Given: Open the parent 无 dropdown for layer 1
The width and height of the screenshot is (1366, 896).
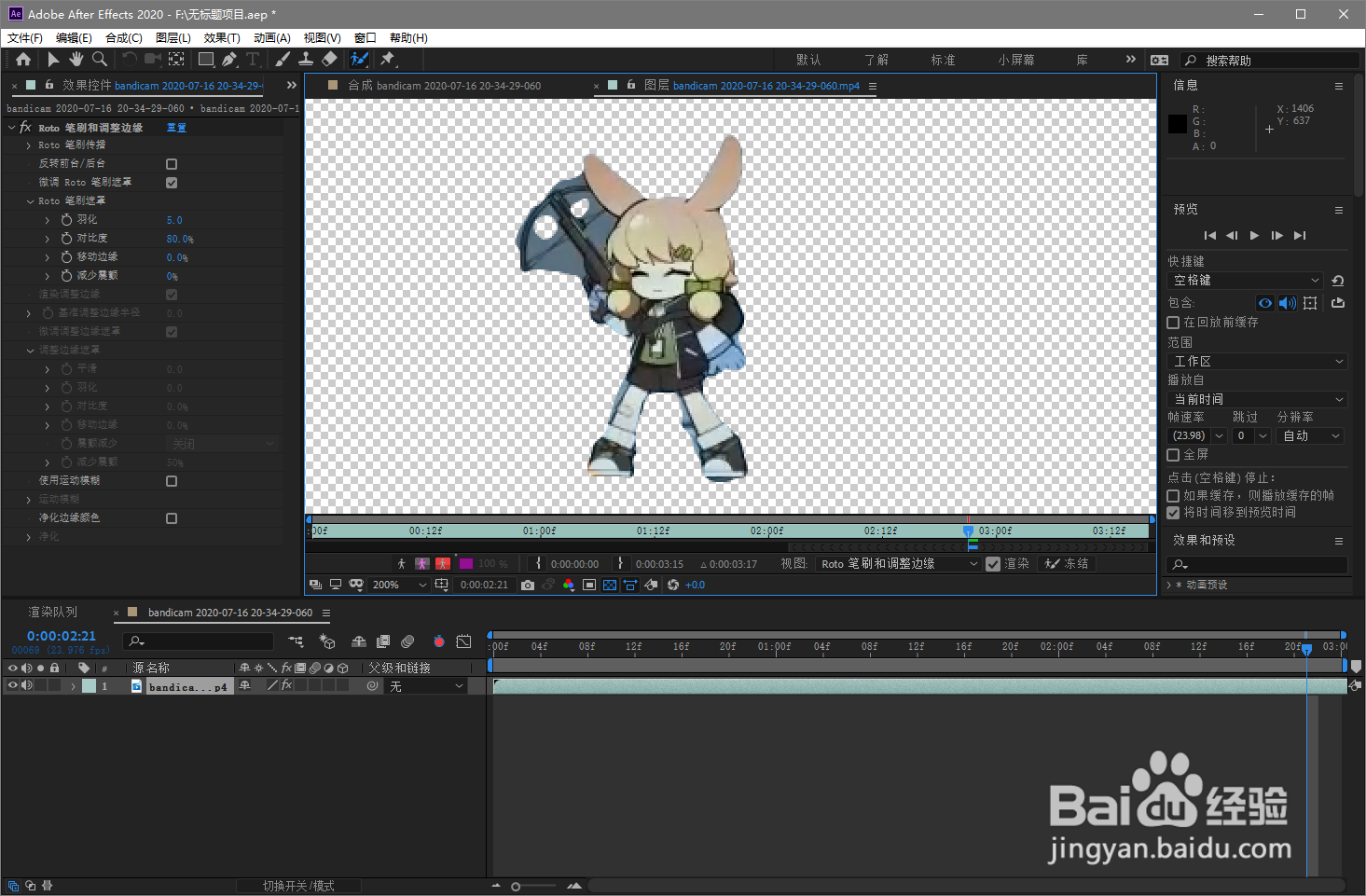Looking at the screenshot, I should coord(426,686).
